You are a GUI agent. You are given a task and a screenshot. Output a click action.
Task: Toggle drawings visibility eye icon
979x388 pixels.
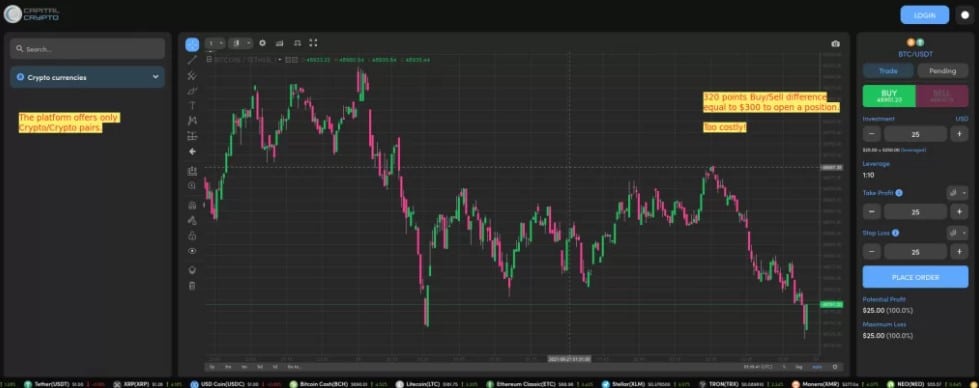coord(192,251)
